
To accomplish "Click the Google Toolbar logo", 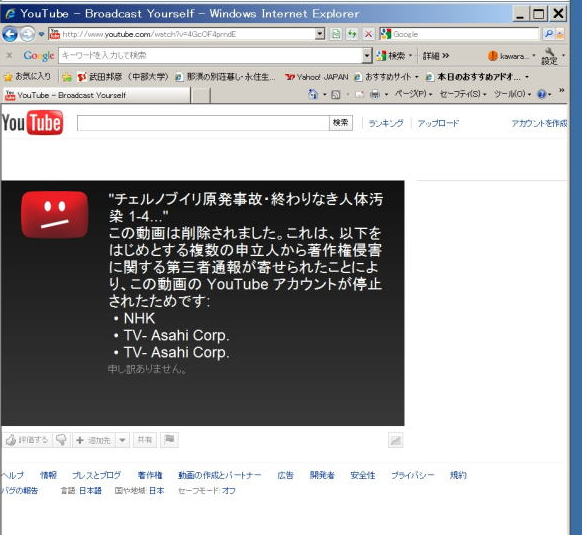I will point(39,56).
